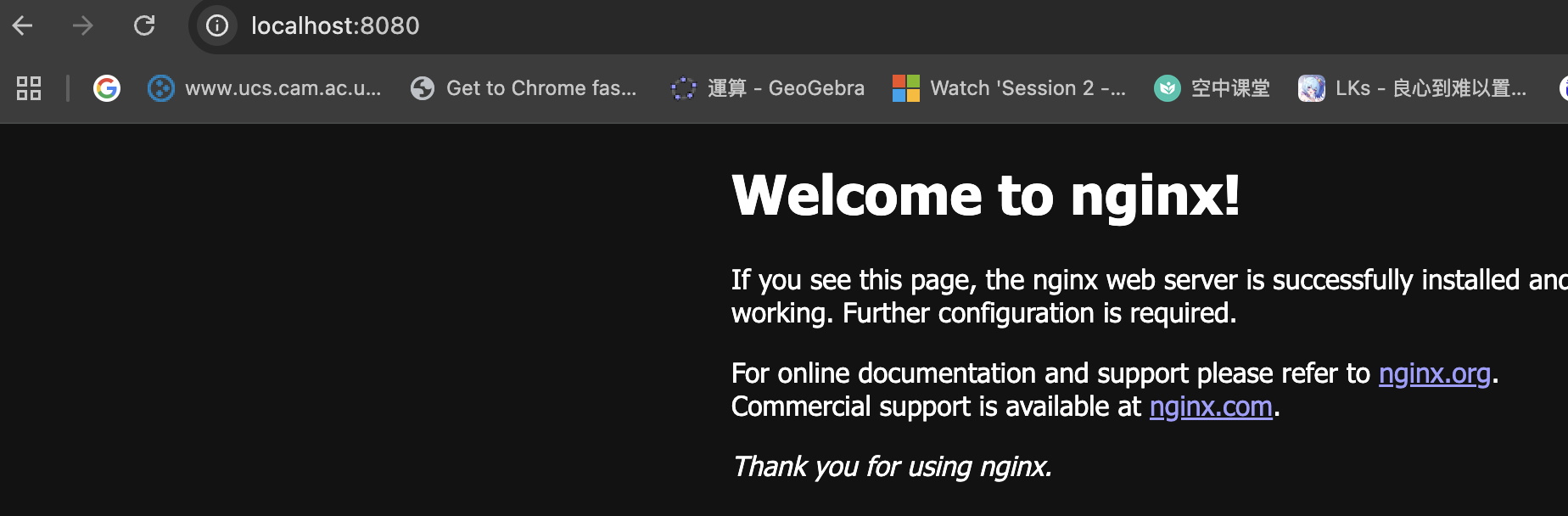
Task: Click the forward navigation arrow
Action: click(82, 26)
